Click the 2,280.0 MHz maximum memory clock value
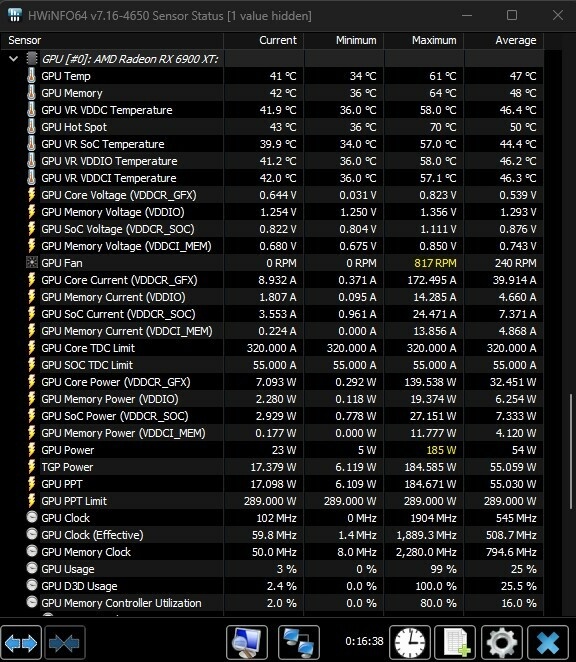The image size is (576, 662). click(426, 552)
